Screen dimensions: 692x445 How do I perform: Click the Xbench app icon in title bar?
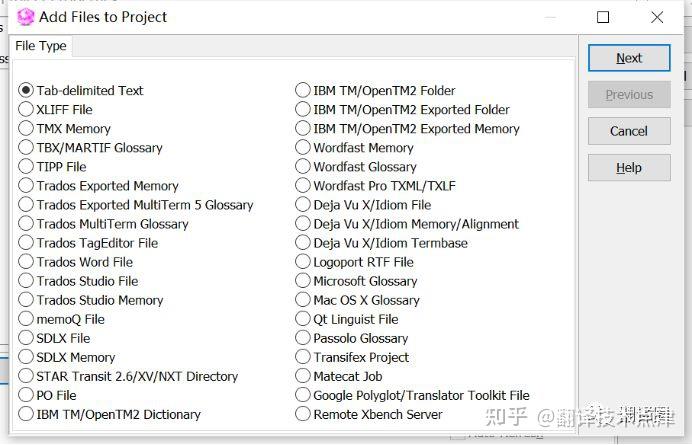(26, 17)
